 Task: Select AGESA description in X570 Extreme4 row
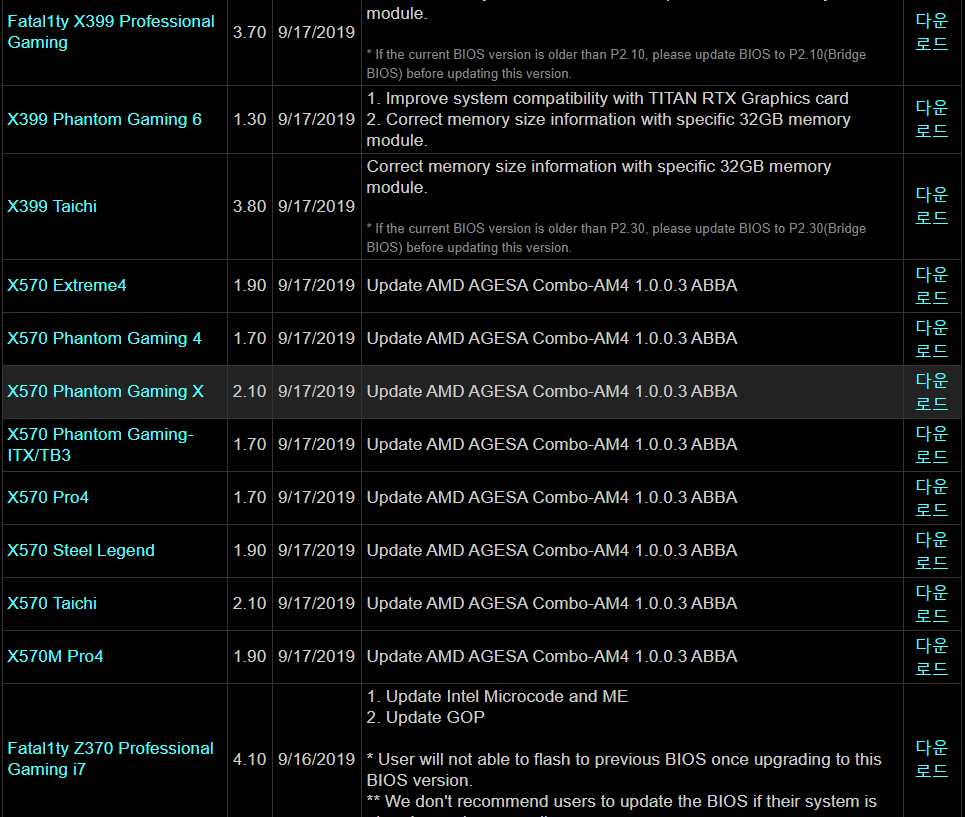[551, 285]
